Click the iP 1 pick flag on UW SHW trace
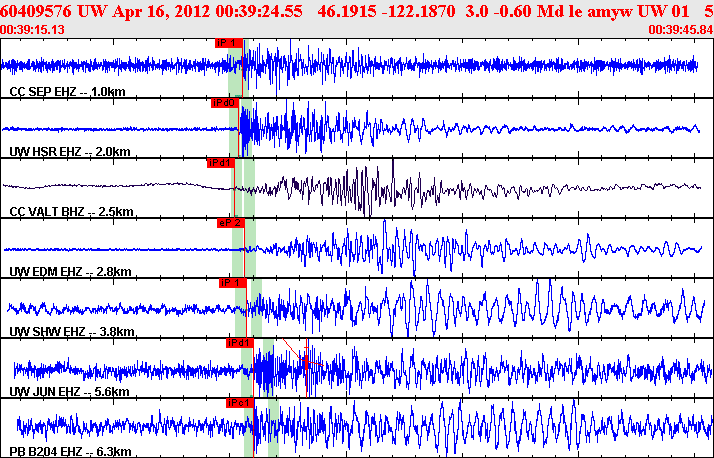 (233, 283)
